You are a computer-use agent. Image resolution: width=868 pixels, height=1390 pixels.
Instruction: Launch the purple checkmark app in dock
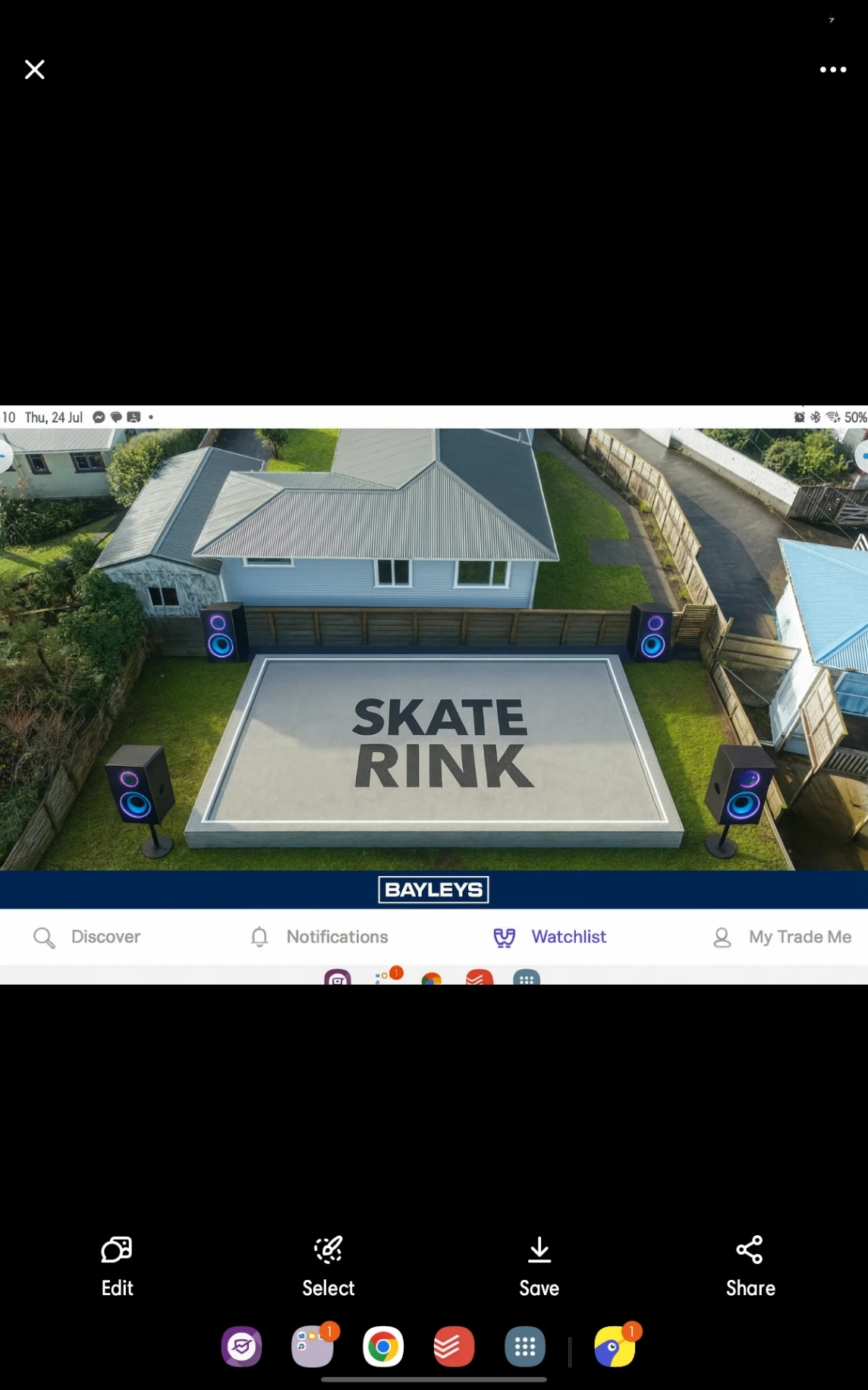pos(242,1347)
